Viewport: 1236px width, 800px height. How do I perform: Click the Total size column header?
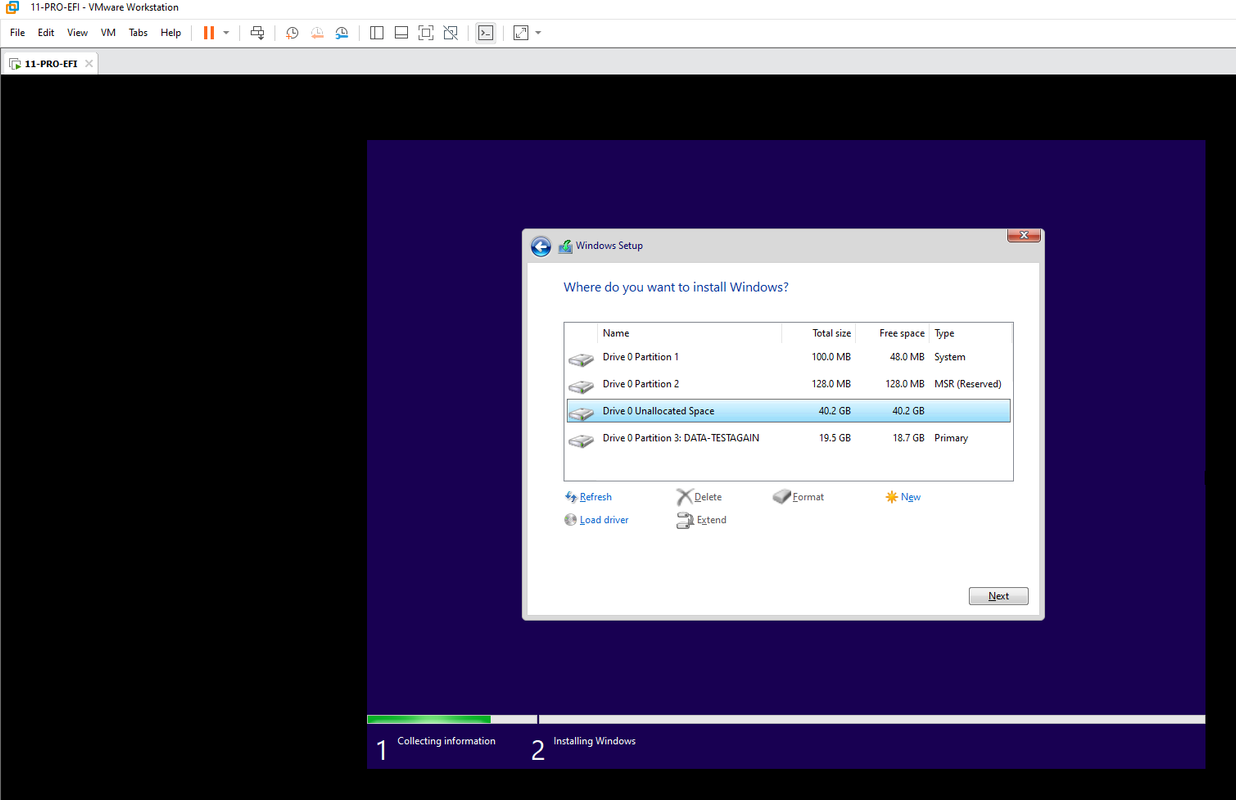tap(818, 333)
